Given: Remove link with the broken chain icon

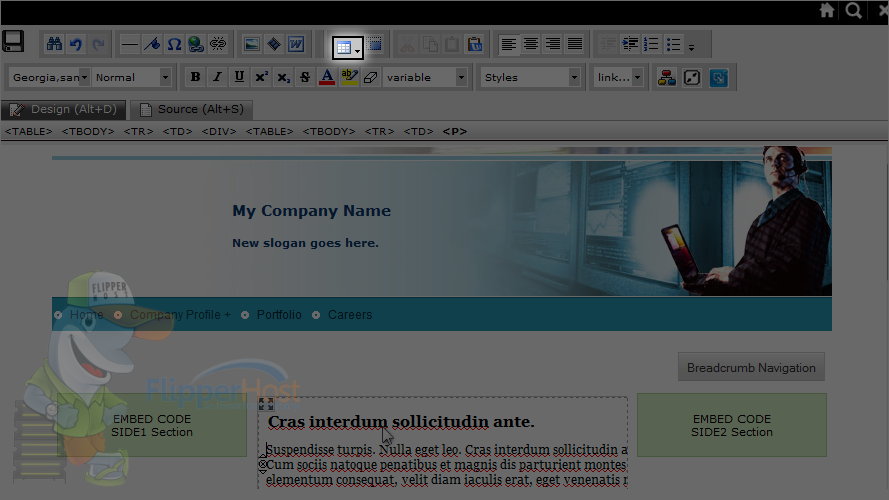Looking at the screenshot, I should 218,44.
